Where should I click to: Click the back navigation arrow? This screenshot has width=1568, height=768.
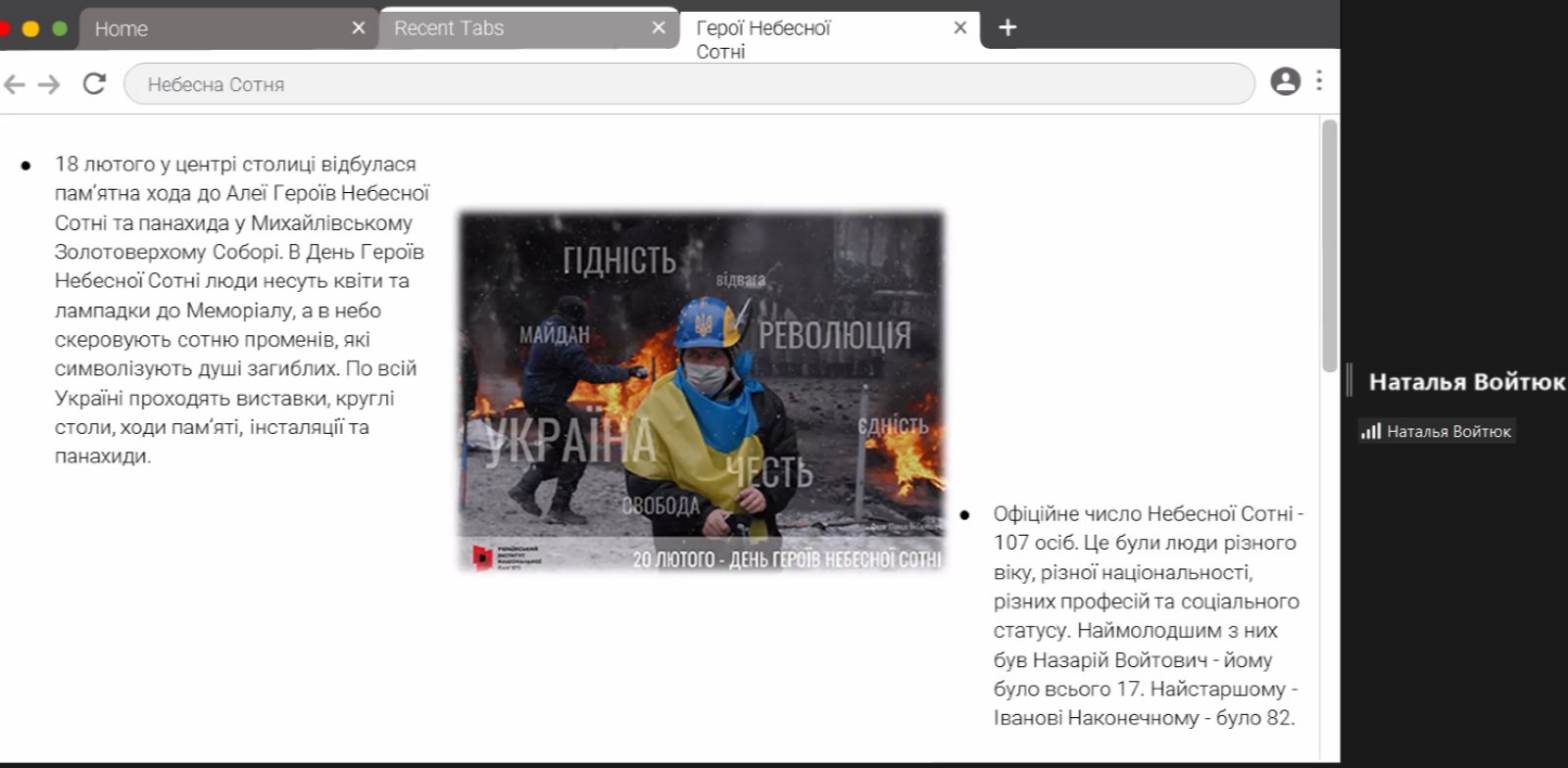tap(15, 84)
